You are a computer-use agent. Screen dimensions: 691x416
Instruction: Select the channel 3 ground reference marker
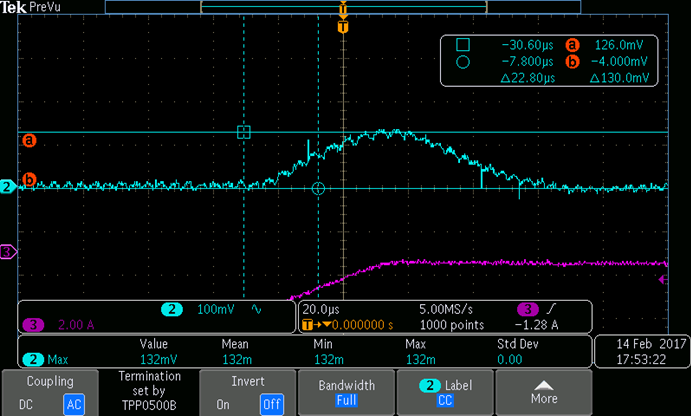[x=7, y=252]
